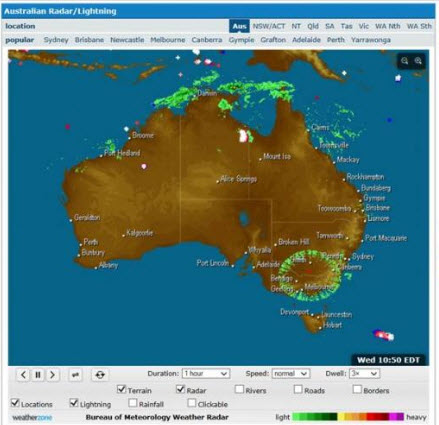This screenshot has width=439, height=425.
Task: Click the Alice Springs label on map
Action: click(x=238, y=179)
